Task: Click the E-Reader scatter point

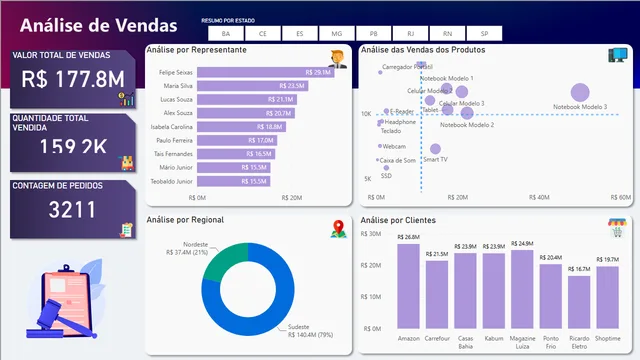Action: click(386, 111)
